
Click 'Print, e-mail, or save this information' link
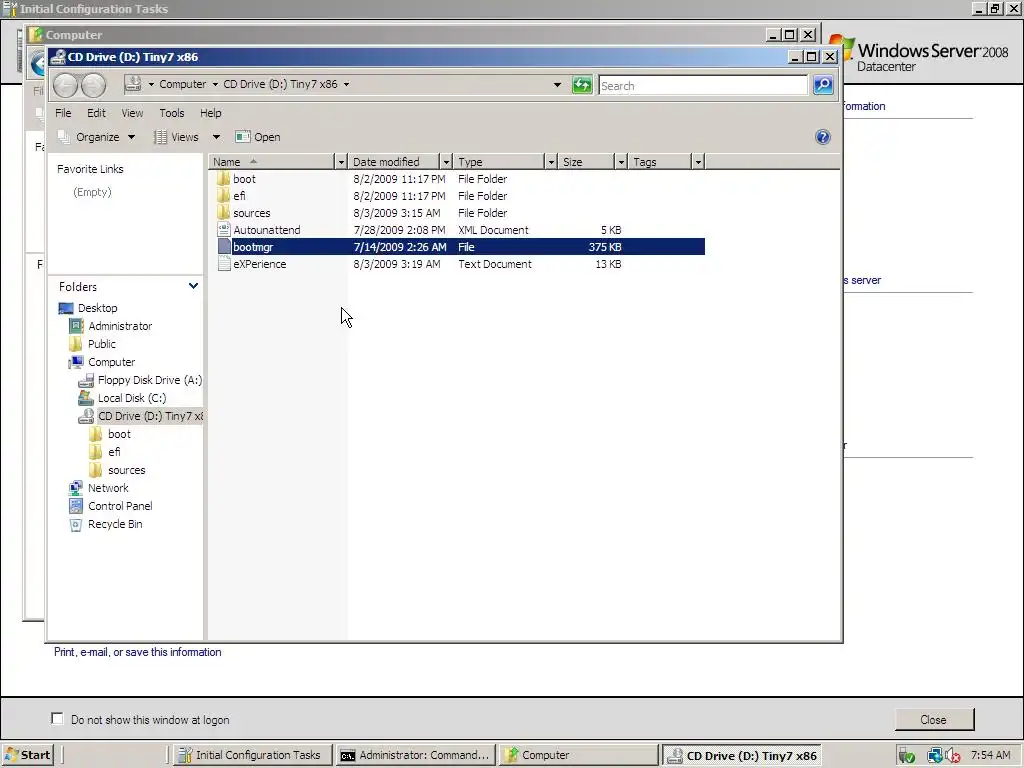(138, 652)
